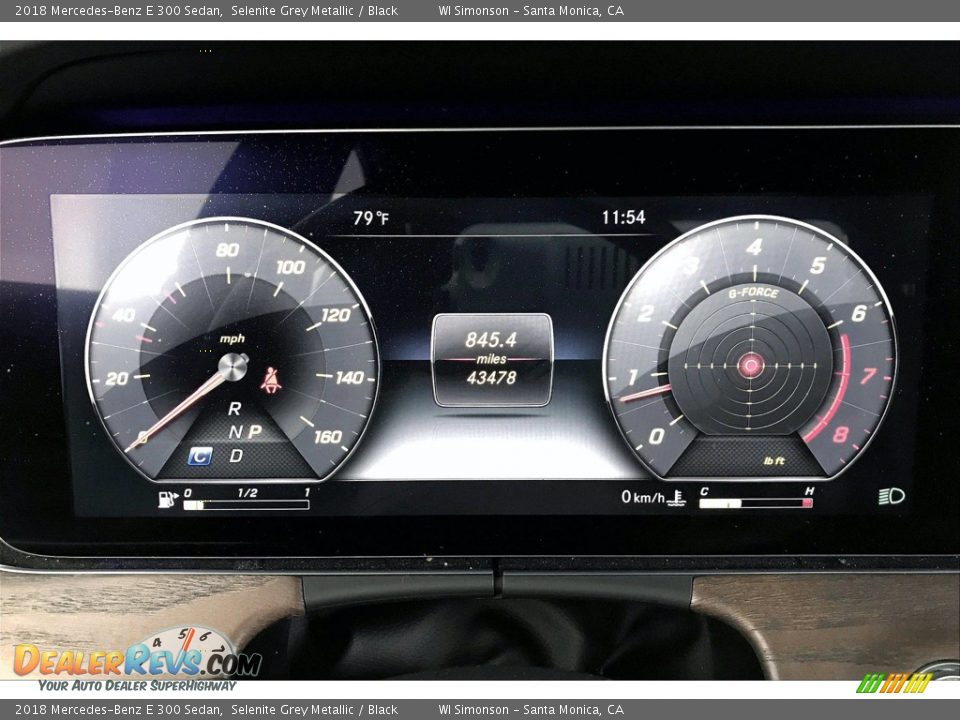Tap the 160 mark on speedometer
The image size is (960, 720).
click(x=328, y=437)
